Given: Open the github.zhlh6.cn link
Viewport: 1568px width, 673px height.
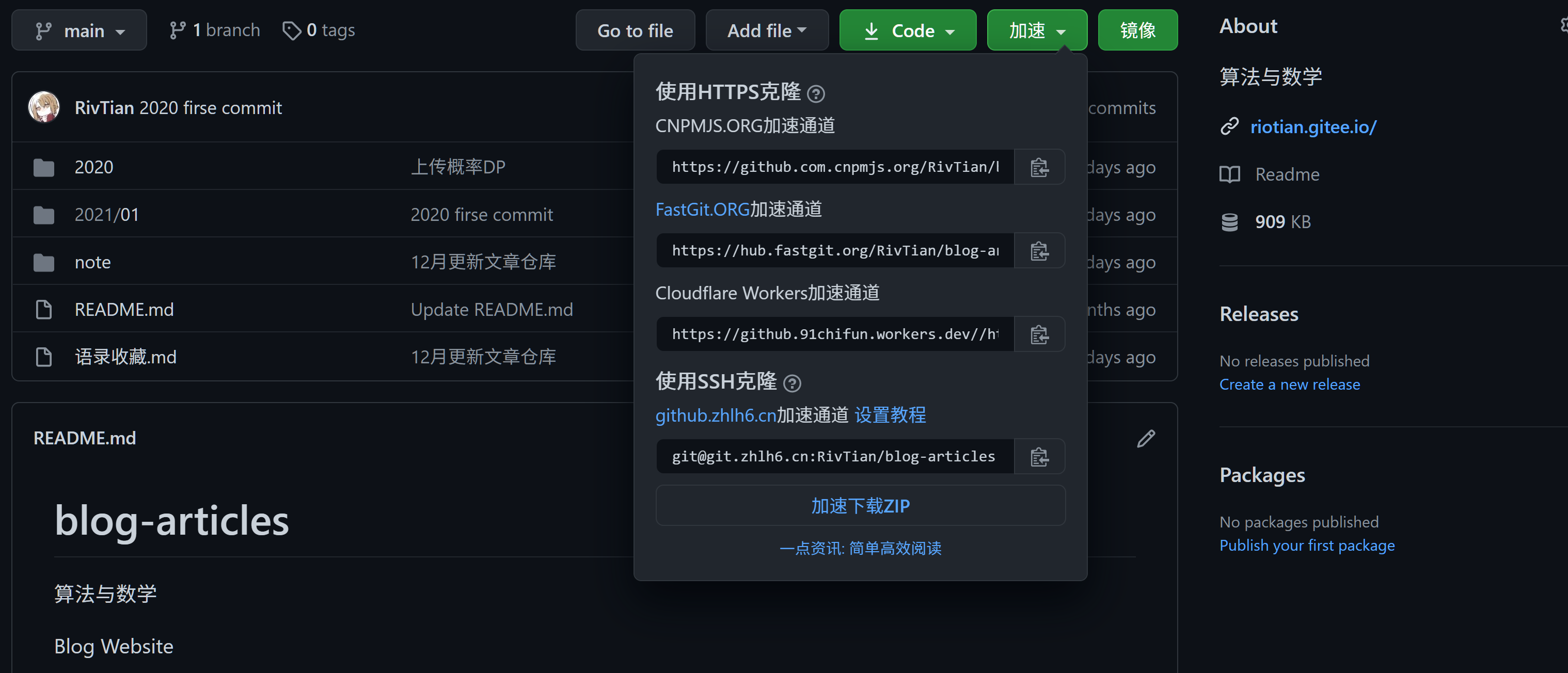Looking at the screenshot, I should point(716,415).
